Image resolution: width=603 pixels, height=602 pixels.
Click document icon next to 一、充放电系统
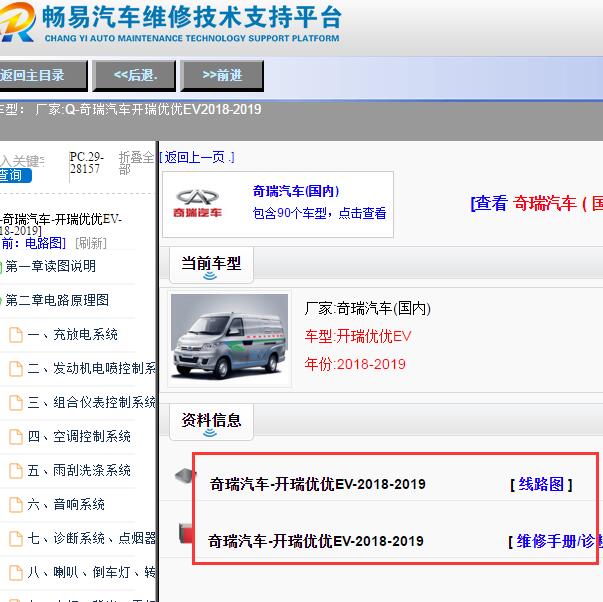16,335
